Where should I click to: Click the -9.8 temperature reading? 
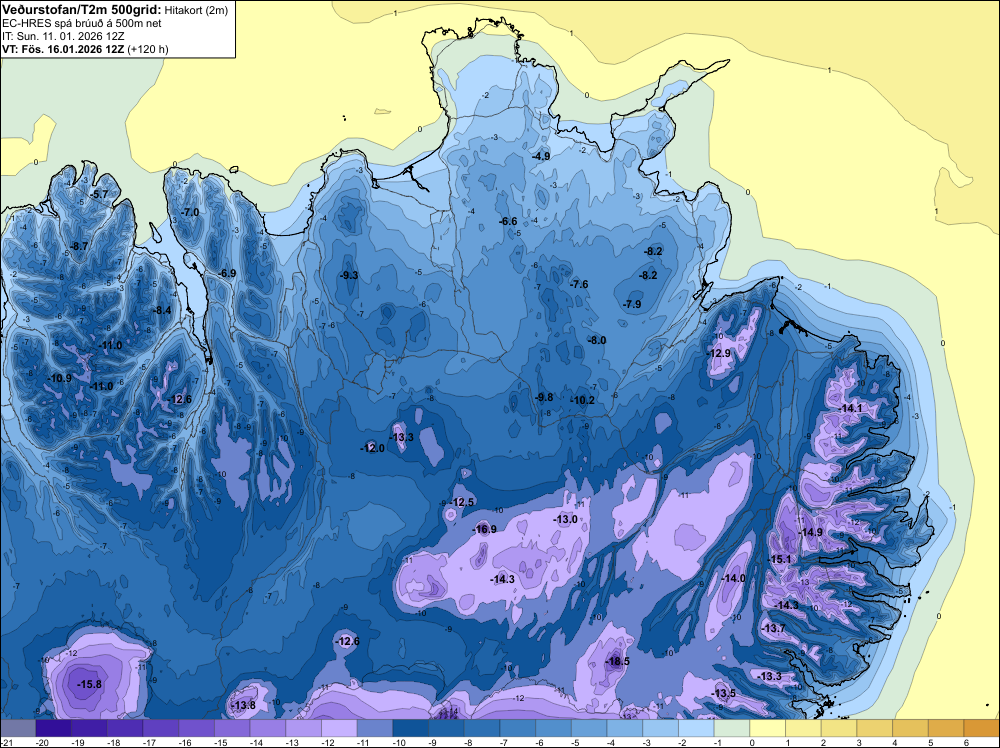544,397
